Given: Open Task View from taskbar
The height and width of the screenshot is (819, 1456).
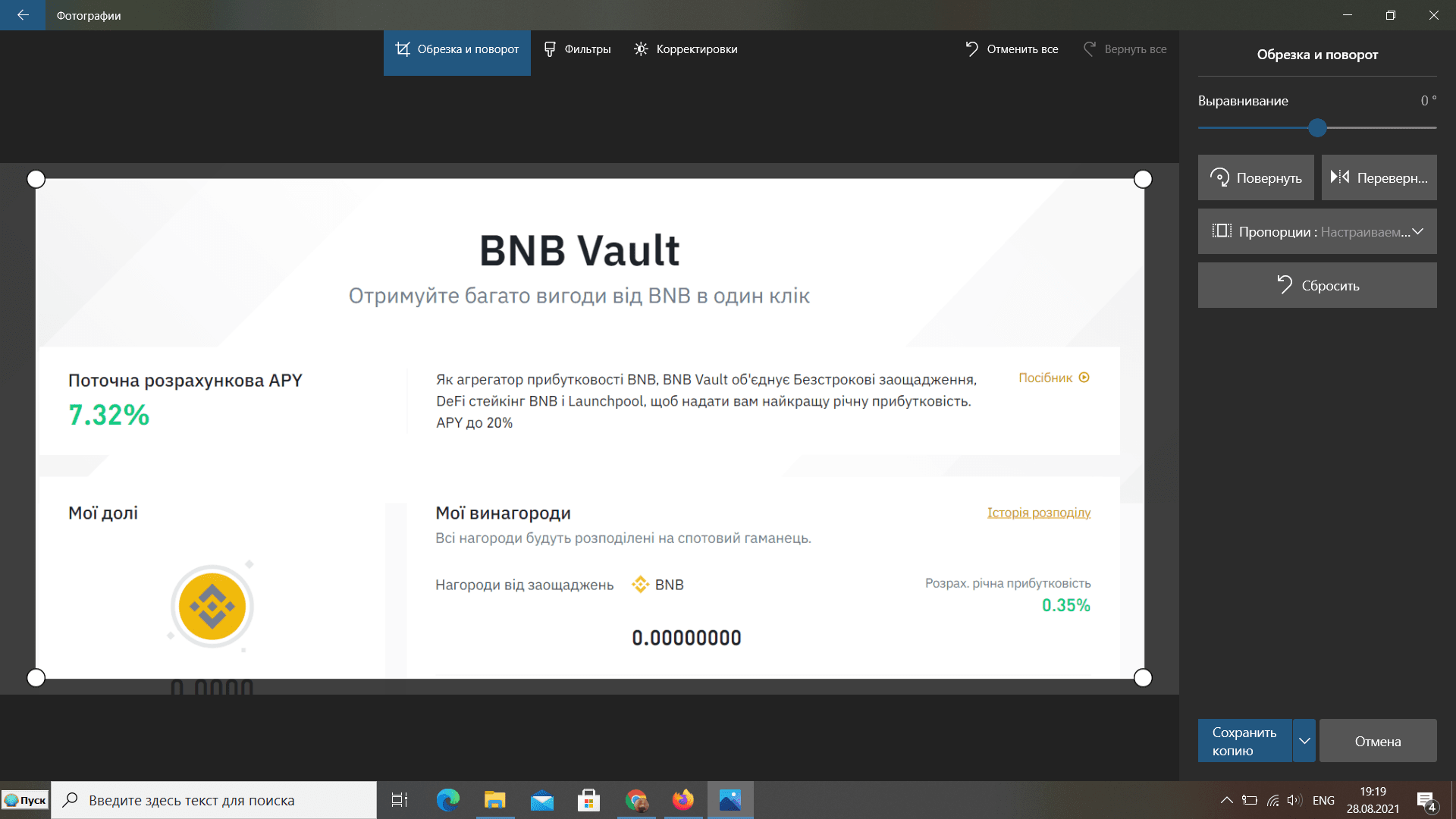Looking at the screenshot, I should (399, 800).
